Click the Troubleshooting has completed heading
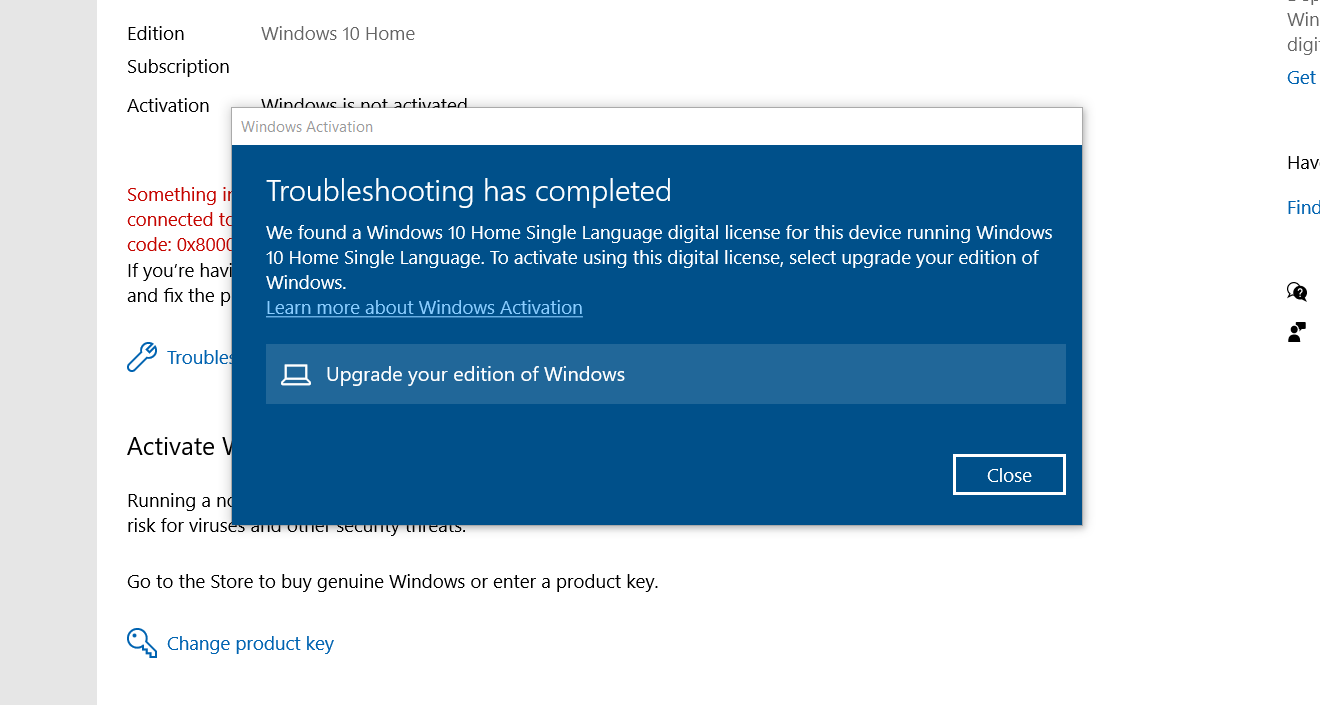The image size is (1320, 705). tap(469, 191)
